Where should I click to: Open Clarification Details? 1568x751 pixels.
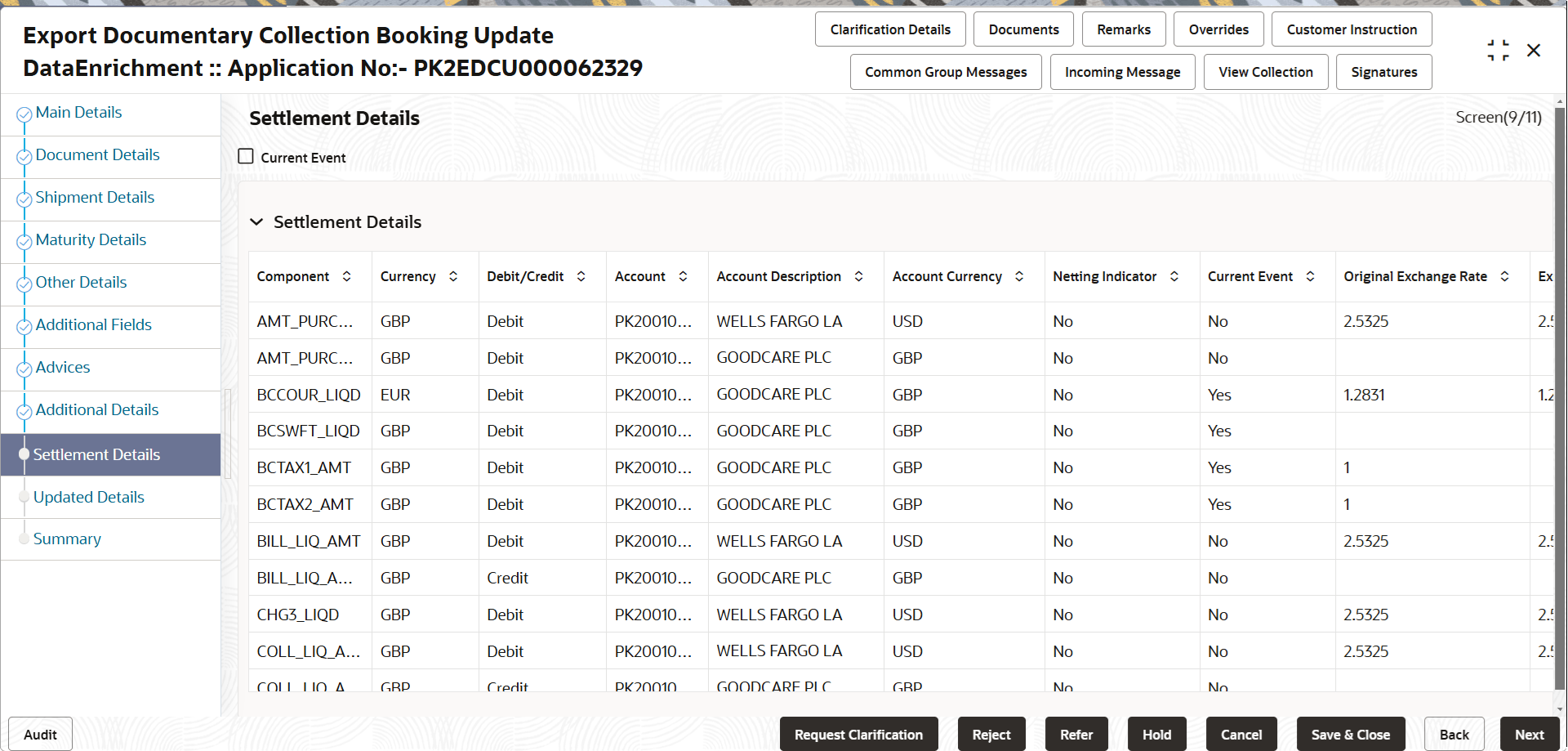click(x=890, y=29)
